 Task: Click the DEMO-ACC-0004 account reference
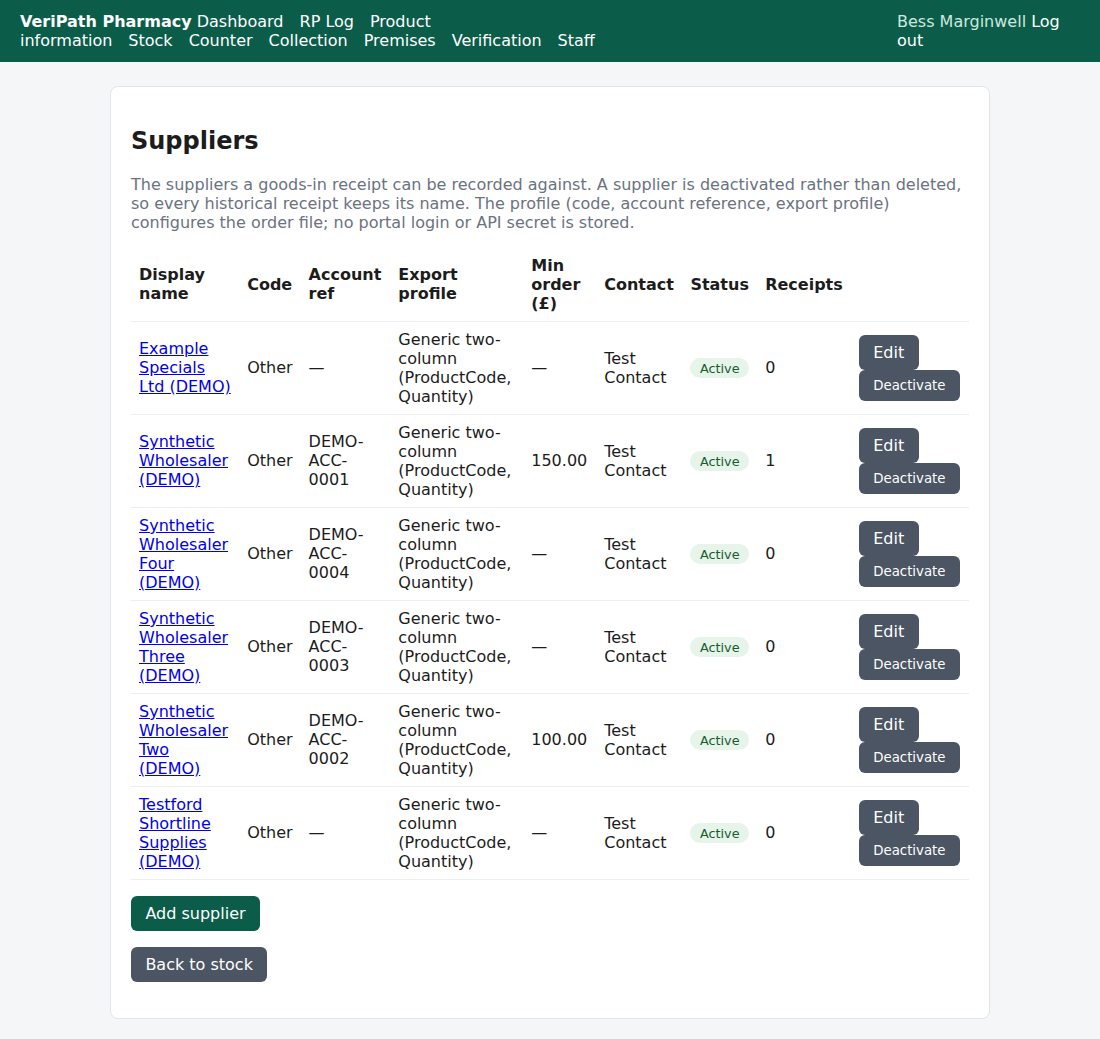pos(336,554)
